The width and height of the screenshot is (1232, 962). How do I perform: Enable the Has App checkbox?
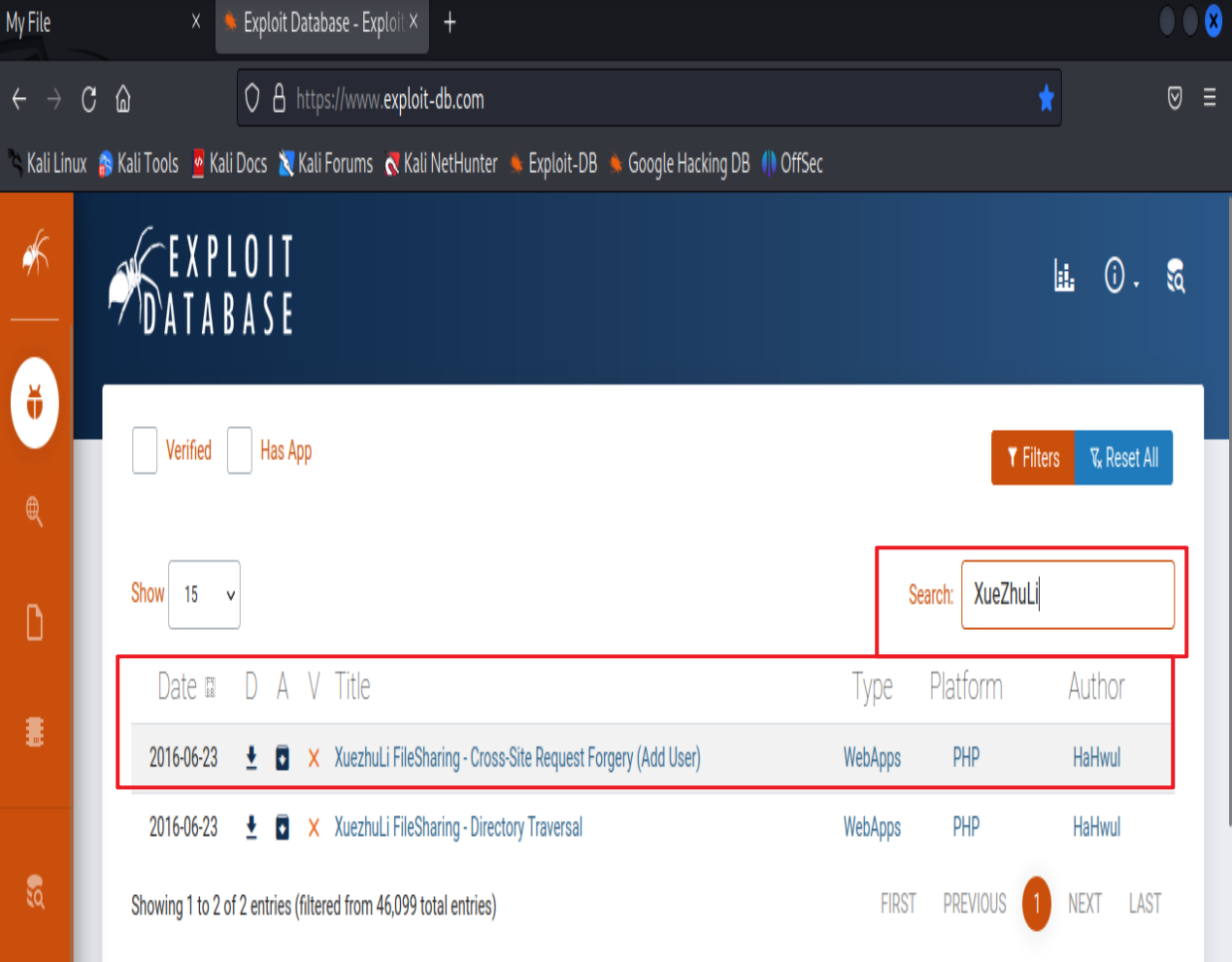point(240,450)
